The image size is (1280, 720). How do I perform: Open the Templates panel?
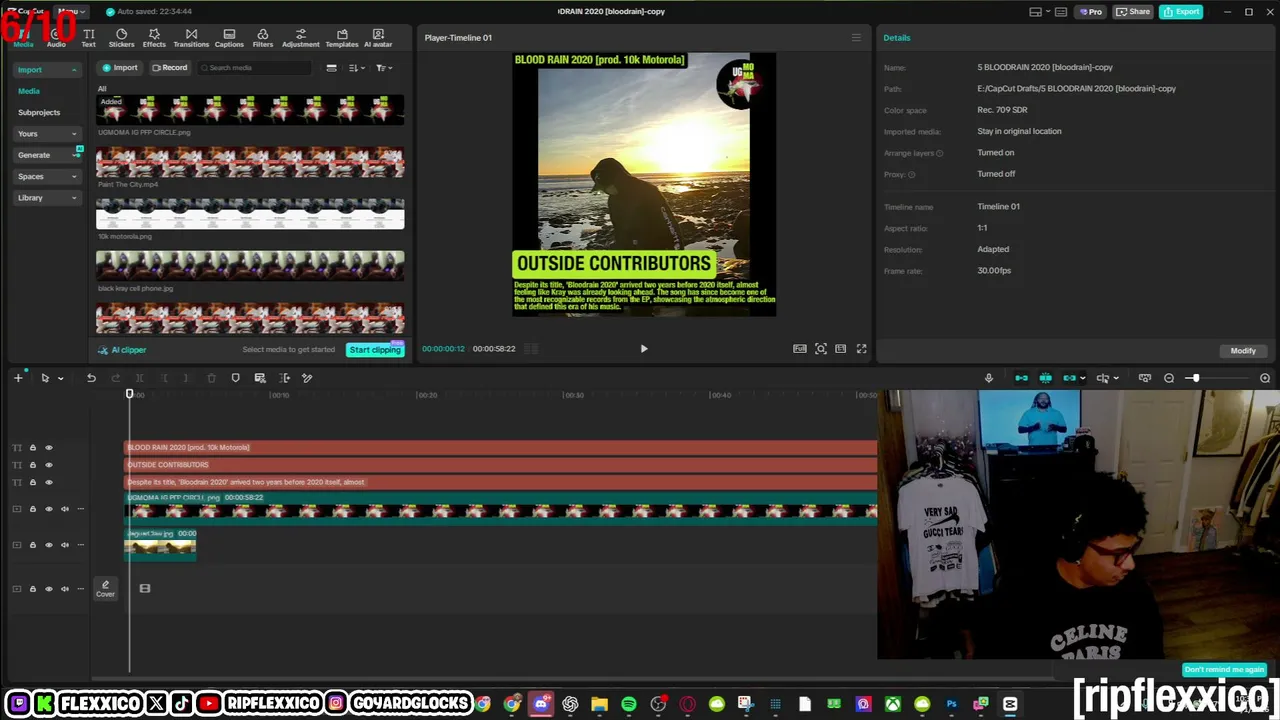(342, 38)
